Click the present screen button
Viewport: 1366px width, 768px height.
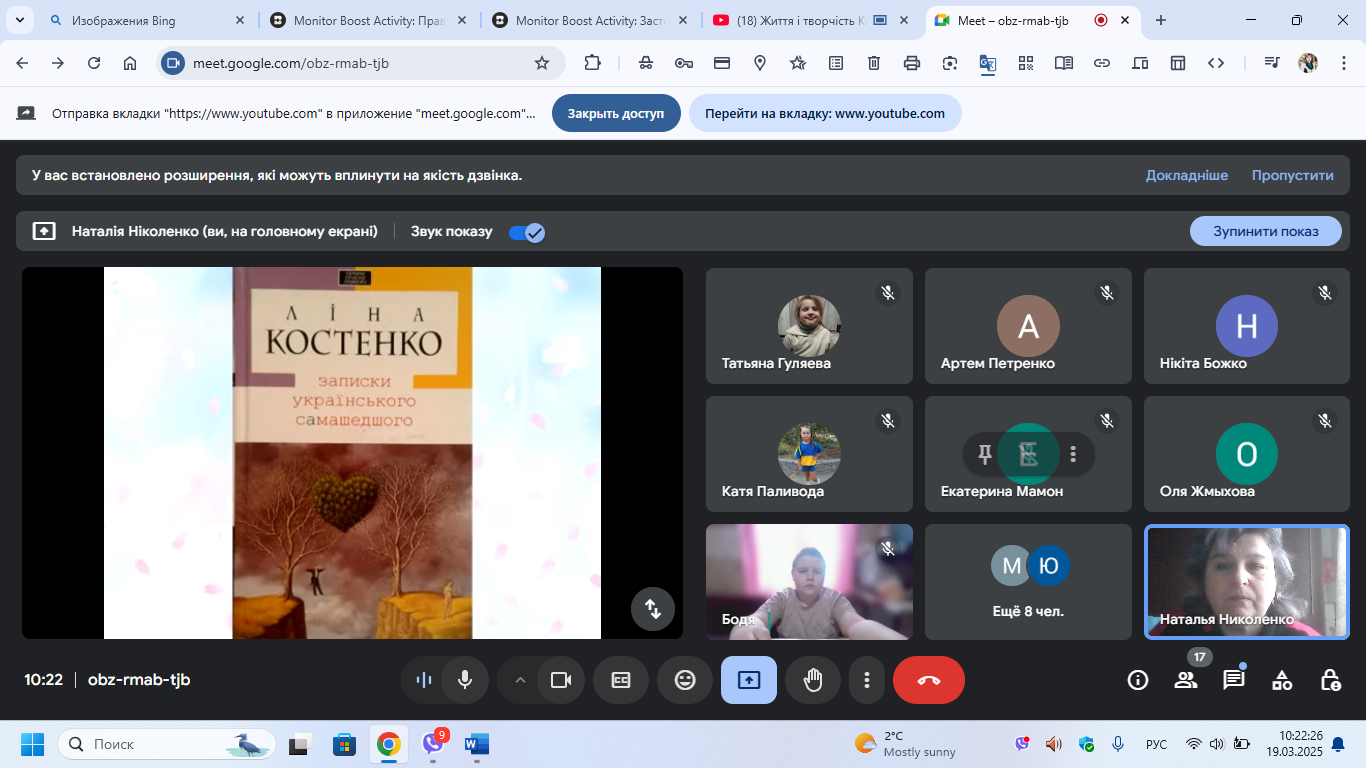click(x=749, y=680)
